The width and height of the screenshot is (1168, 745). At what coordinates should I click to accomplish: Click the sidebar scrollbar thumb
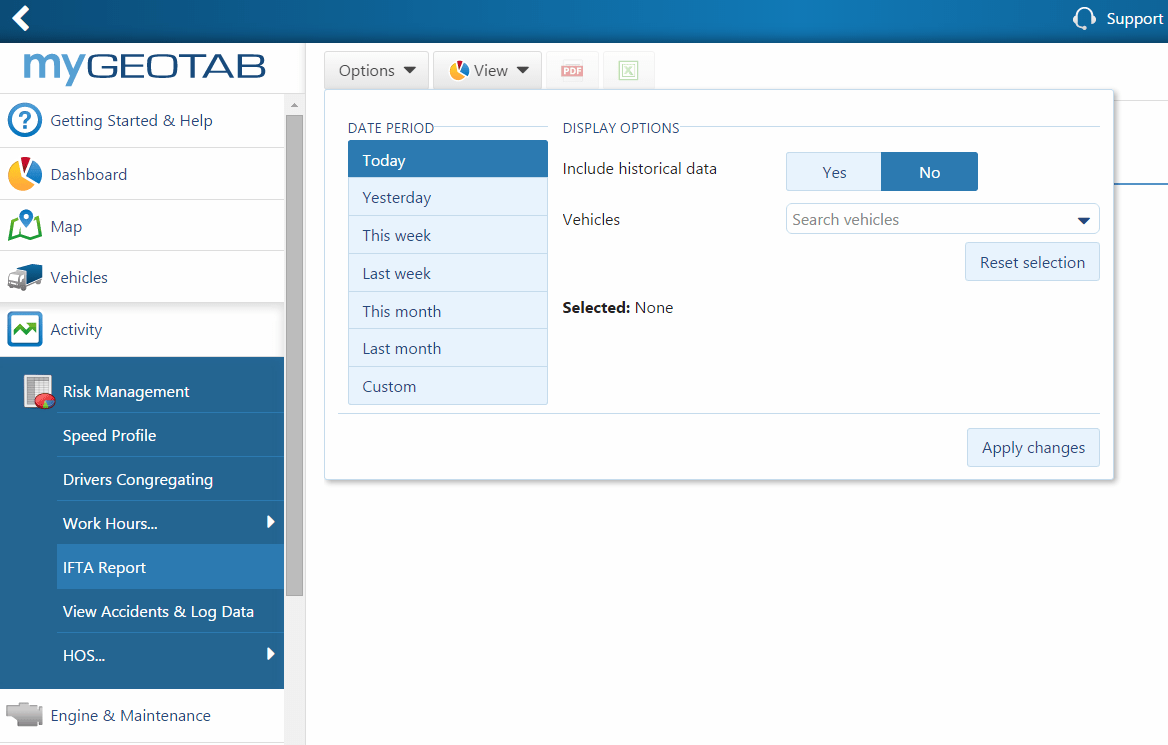point(294,355)
